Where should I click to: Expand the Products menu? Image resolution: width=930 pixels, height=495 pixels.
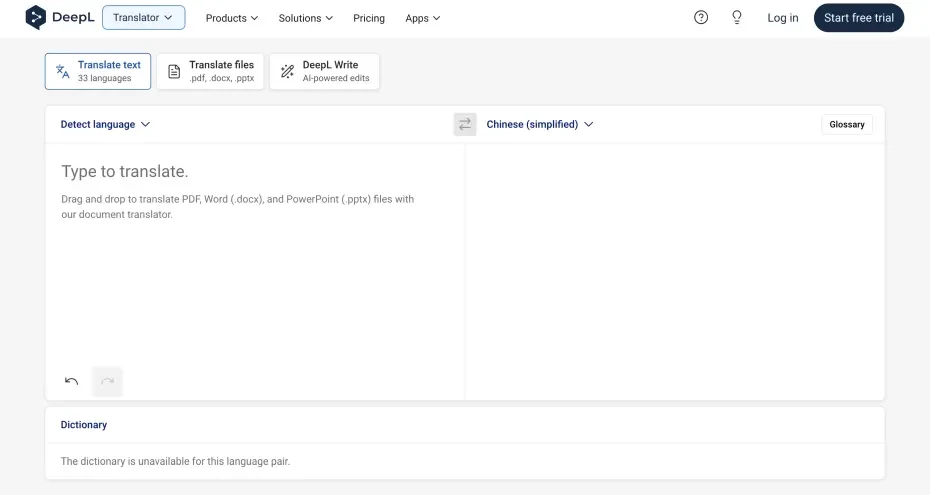[x=231, y=18]
